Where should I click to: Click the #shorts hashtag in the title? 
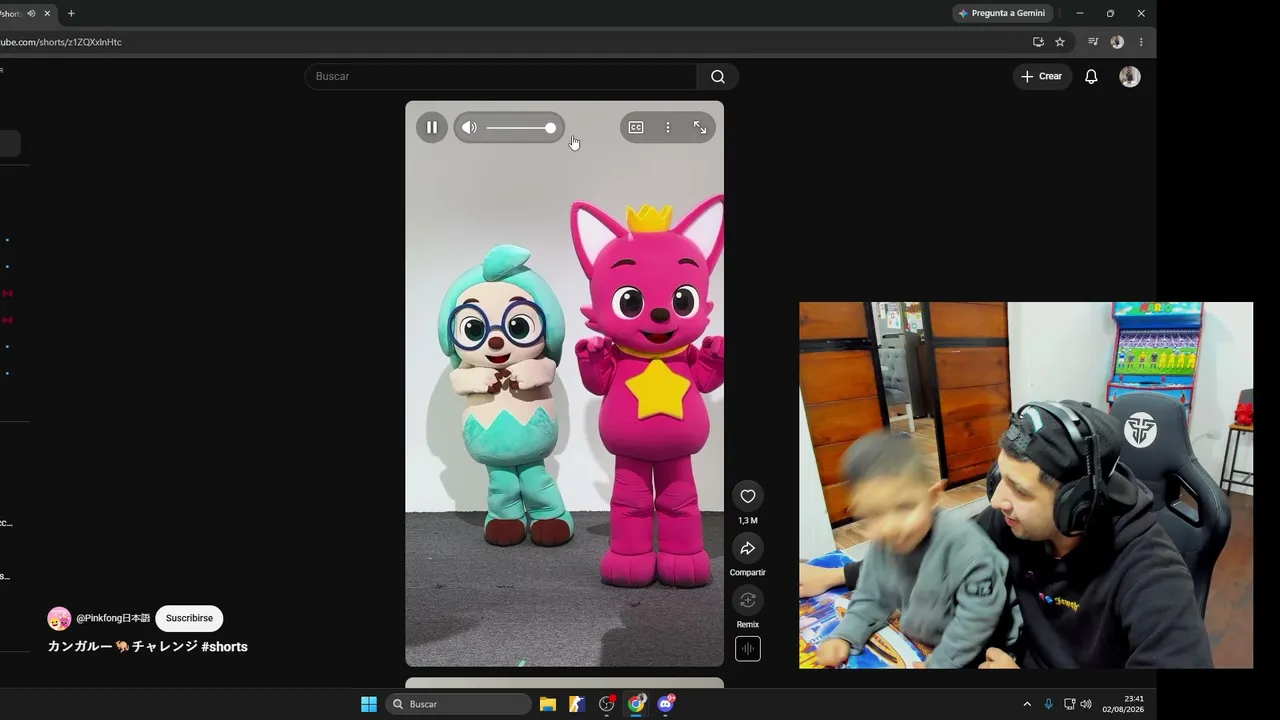click(x=224, y=646)
